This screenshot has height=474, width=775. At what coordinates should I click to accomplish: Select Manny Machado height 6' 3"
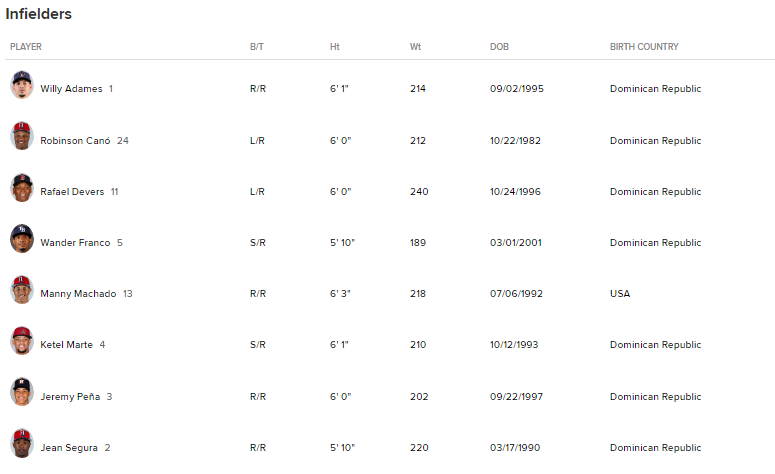(x=340, y=294)
